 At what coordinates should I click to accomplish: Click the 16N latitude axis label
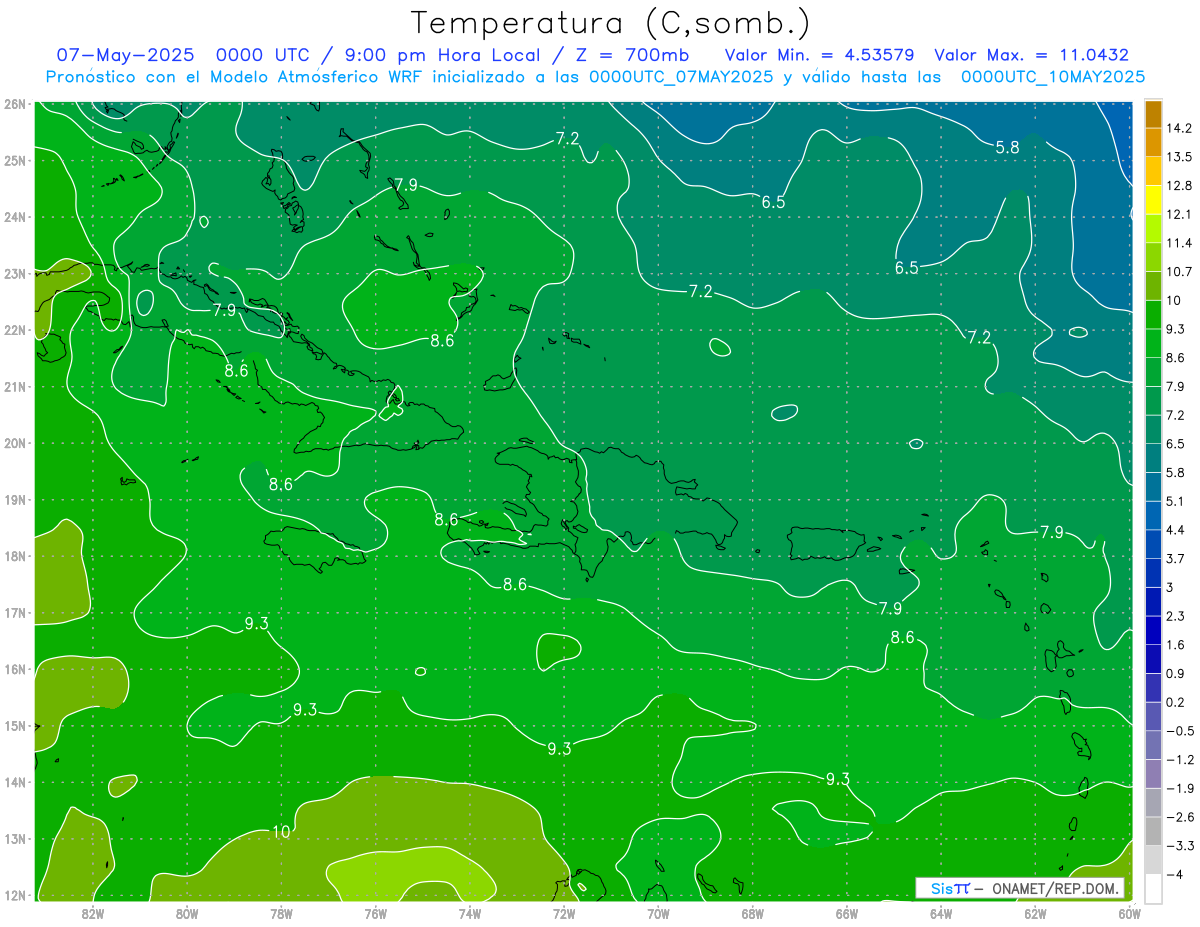14,669
